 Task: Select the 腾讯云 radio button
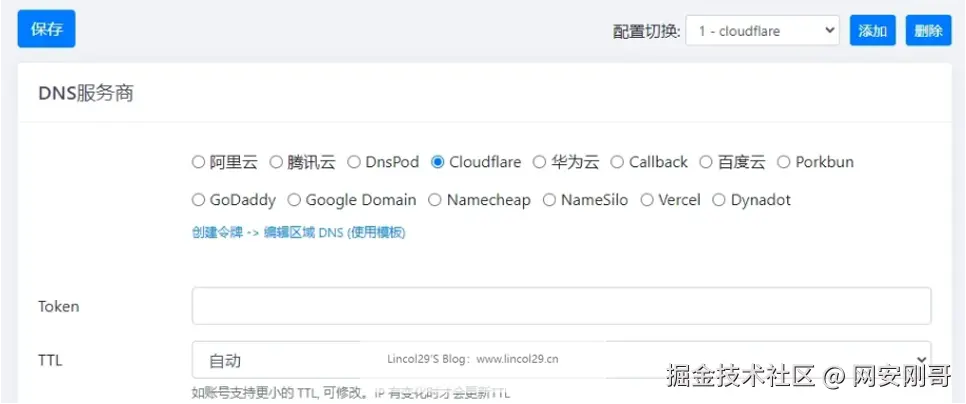[x=276, y=163]
